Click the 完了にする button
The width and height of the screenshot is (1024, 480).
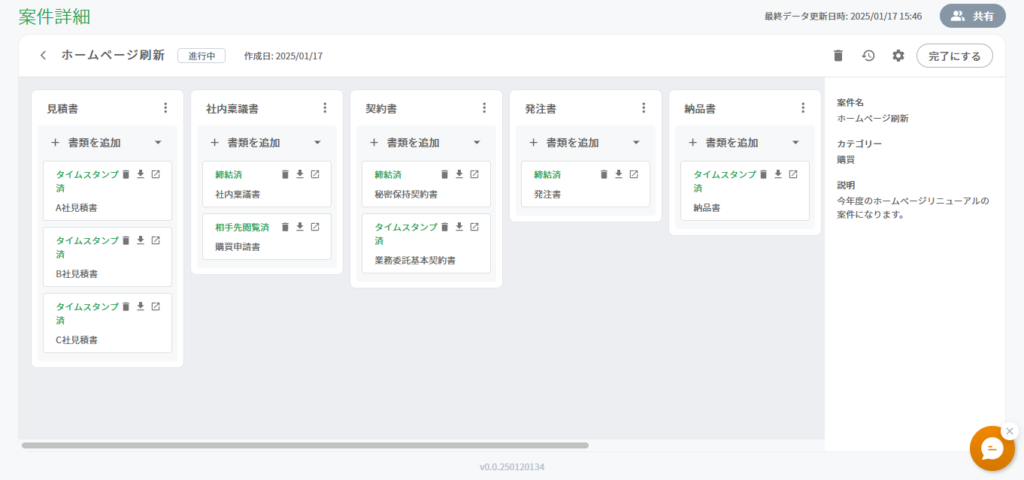pos(954,56)
